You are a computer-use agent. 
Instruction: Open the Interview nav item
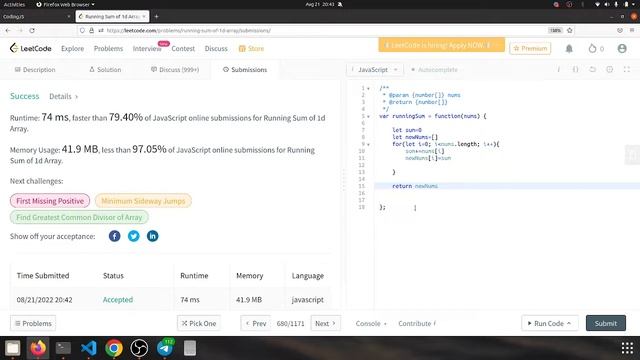[x=147, y=48]
